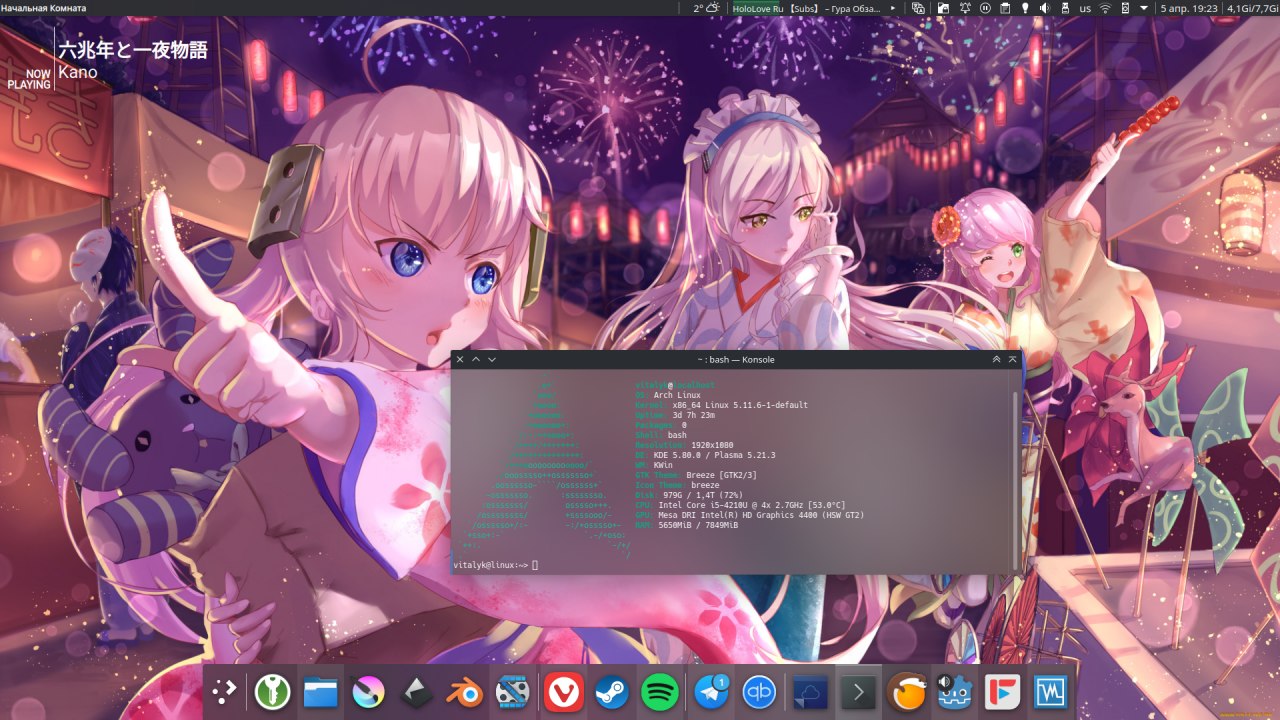This screenshot has height=720, width=1280.
Task: Open the tray icon right of Wi-Fi
Action: 1126,8
